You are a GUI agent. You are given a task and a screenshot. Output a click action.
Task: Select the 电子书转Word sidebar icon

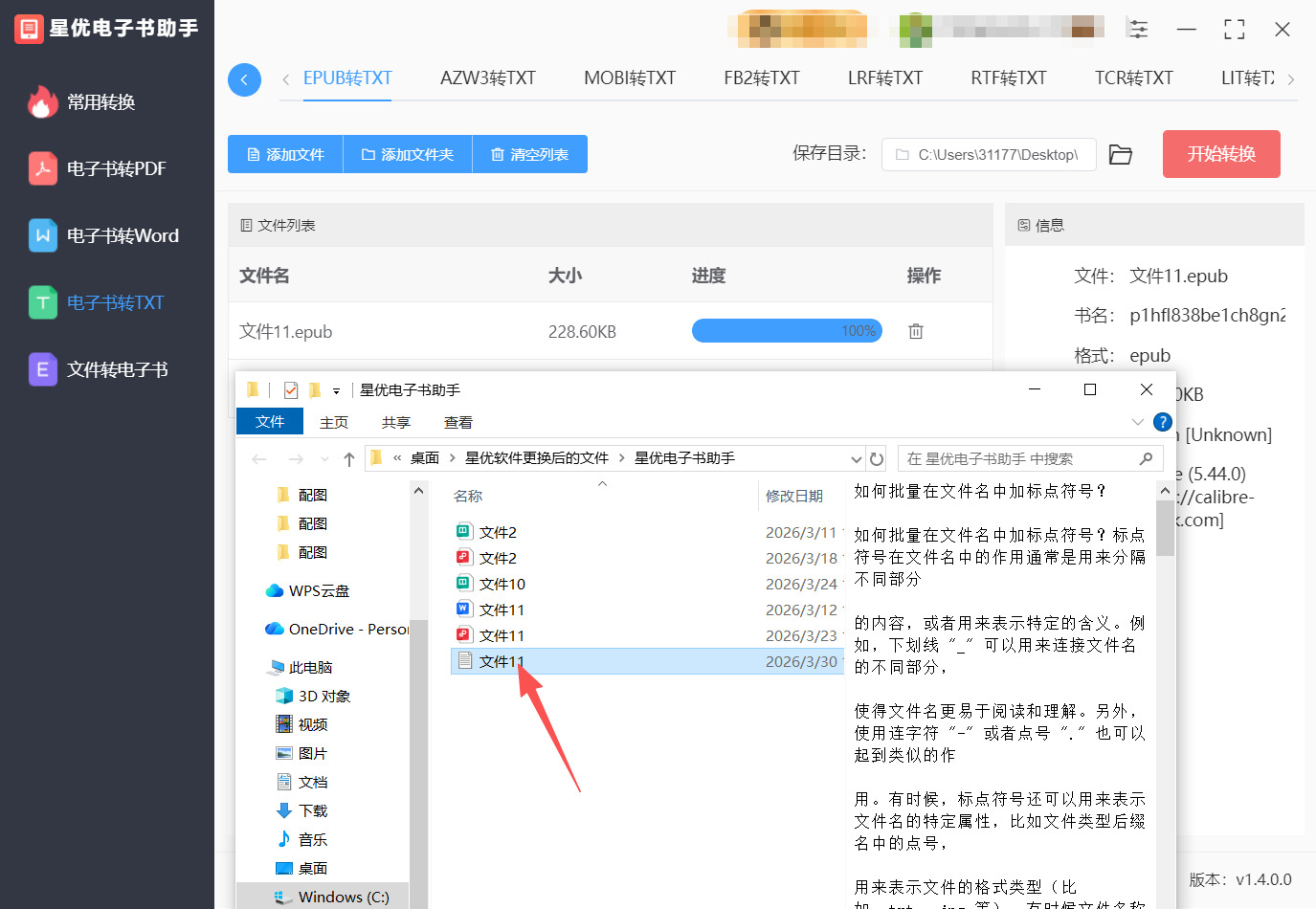click(x=42, y=236)
